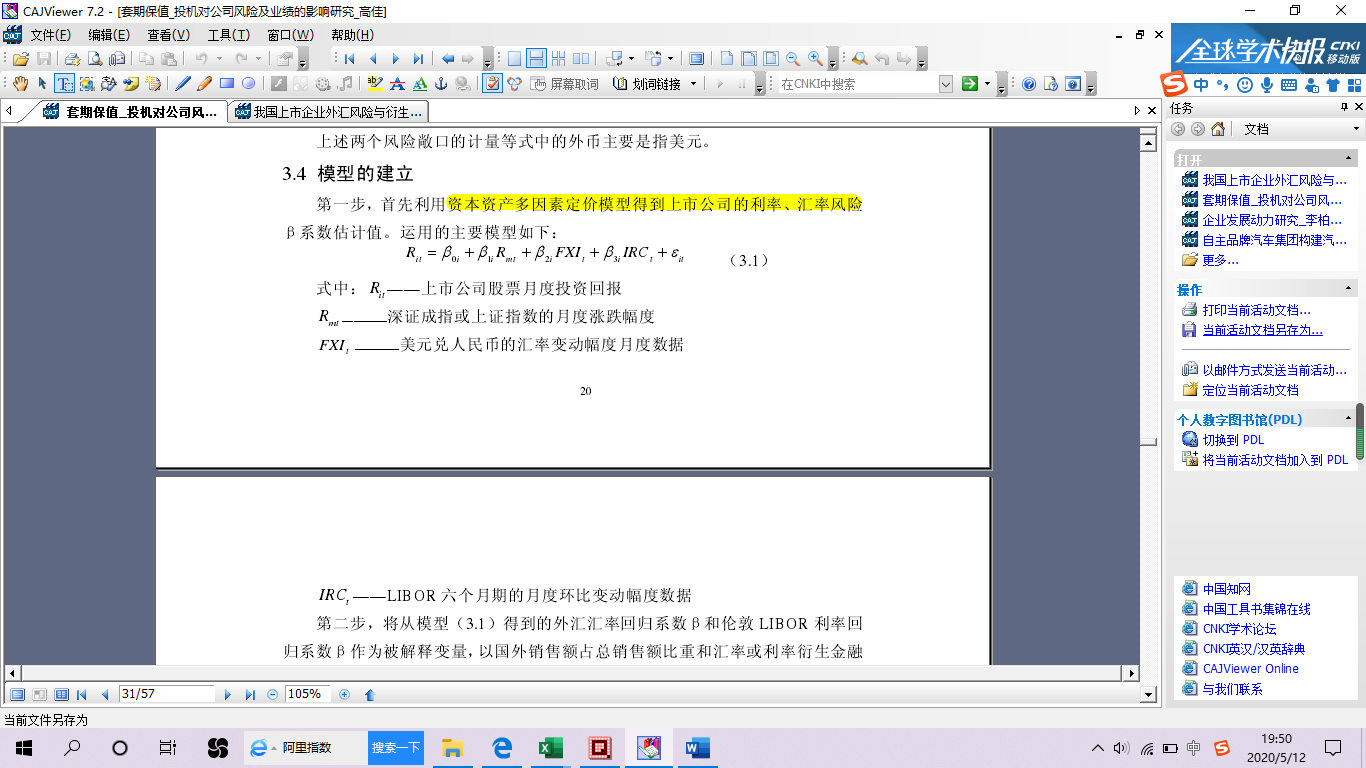Open the dropdown beside the green go arrow
The height and width of the screenshot is (768, 1366).
[987, 84]
